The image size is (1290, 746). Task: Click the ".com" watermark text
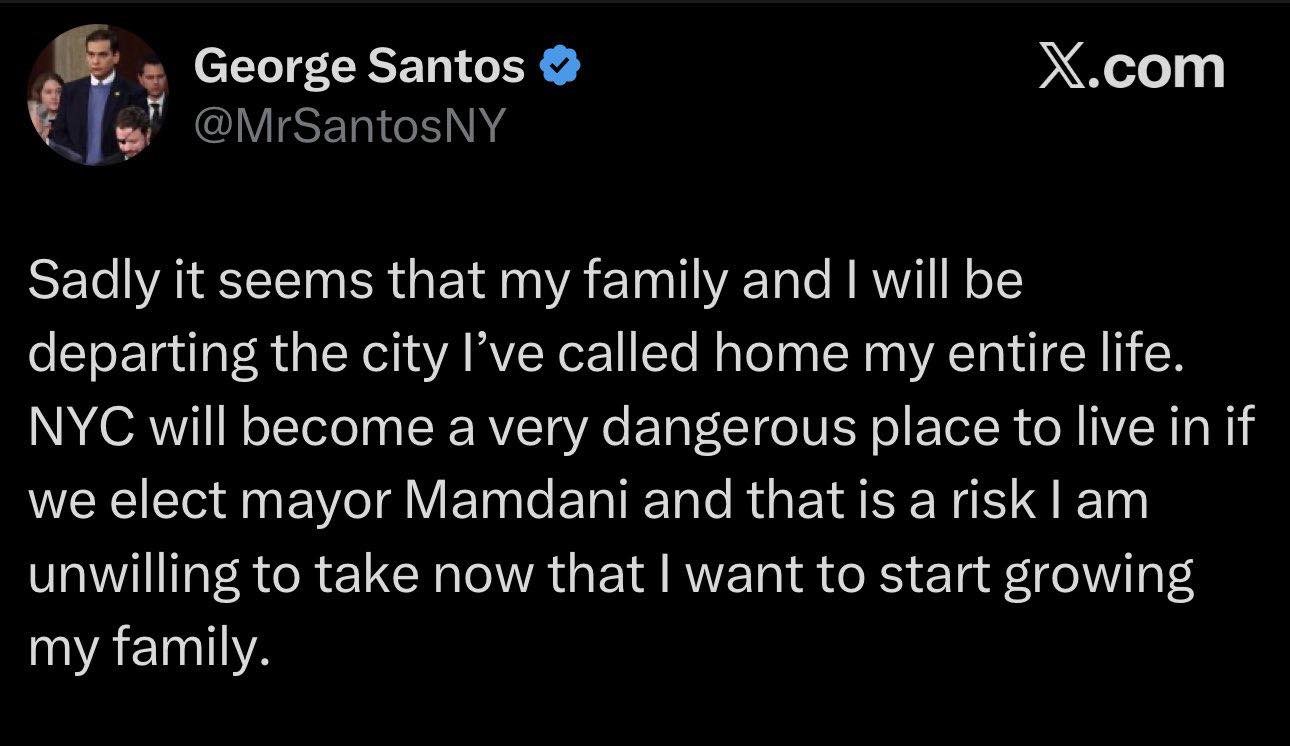(1159, 67)
